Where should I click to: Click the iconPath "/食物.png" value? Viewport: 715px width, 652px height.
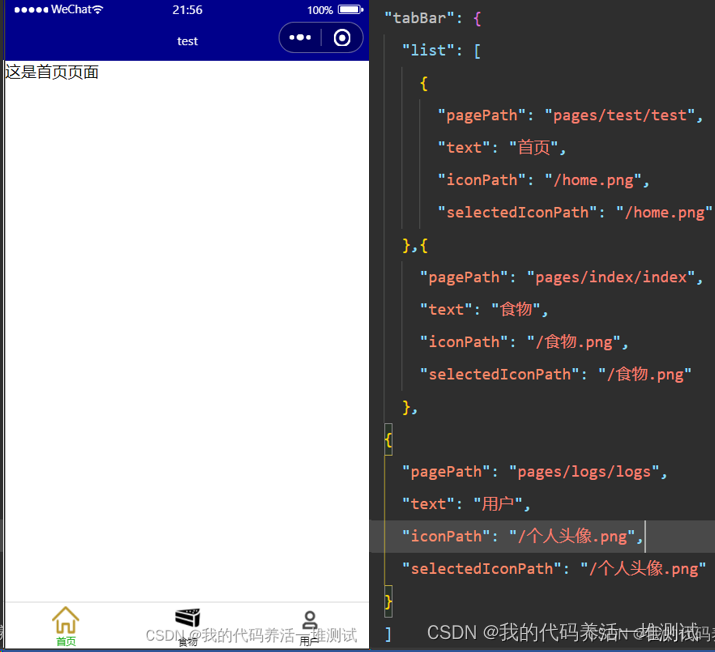click(x=574, y=342)
